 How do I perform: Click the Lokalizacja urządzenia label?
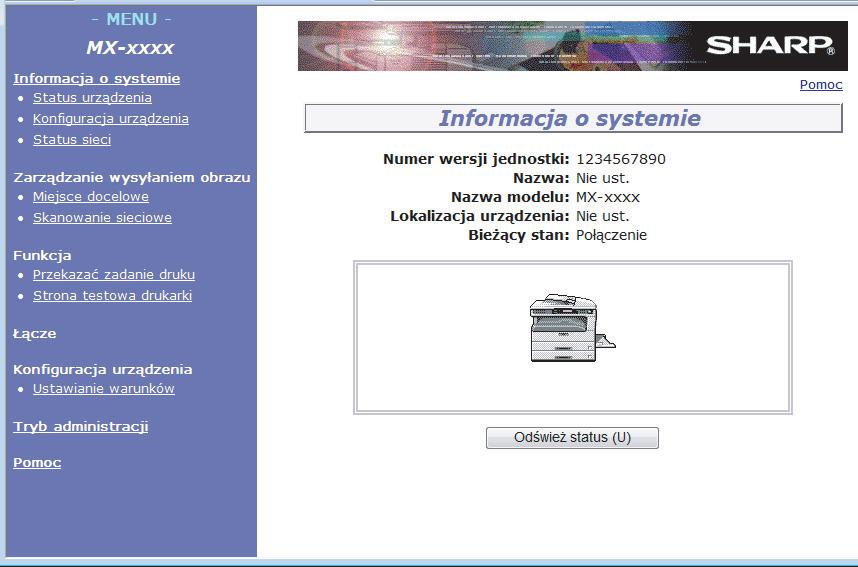coord(480,216)
